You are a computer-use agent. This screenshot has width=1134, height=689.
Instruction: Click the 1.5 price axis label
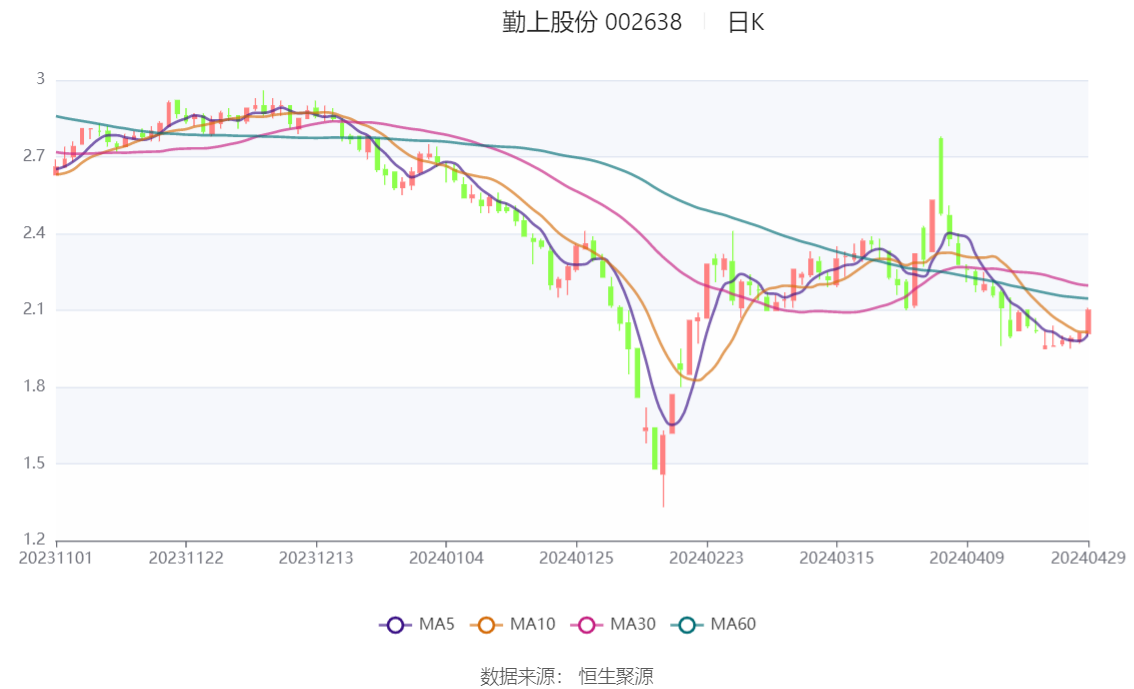(x=34, y=463)
